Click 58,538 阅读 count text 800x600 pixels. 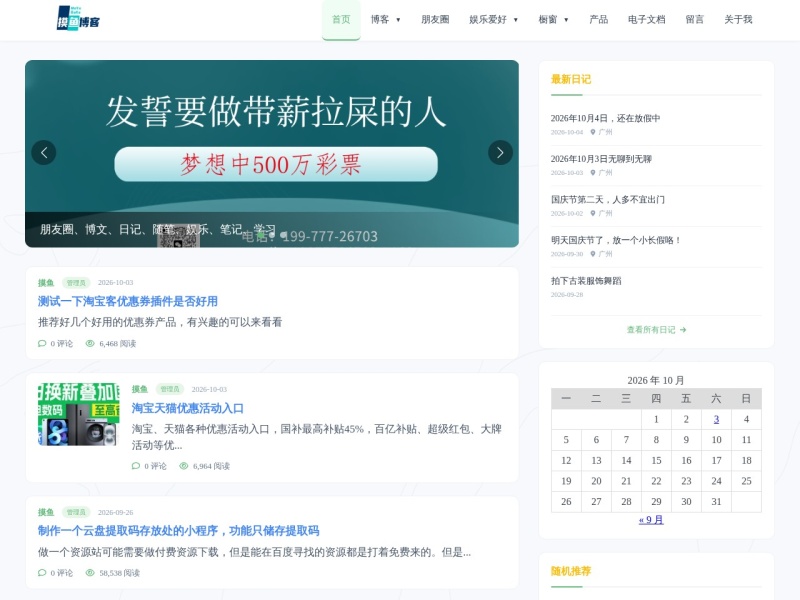119,573
